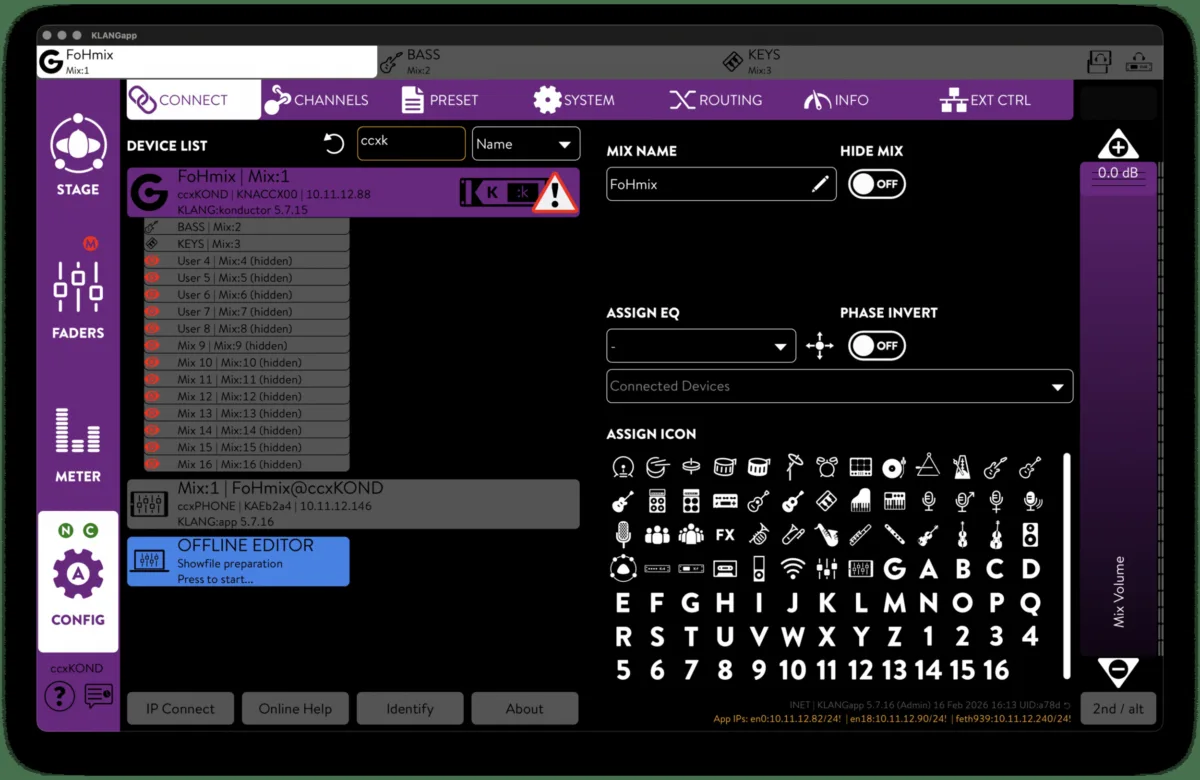Open Online Help
Screen dimensions: 1200x780
tap(295, 708)
